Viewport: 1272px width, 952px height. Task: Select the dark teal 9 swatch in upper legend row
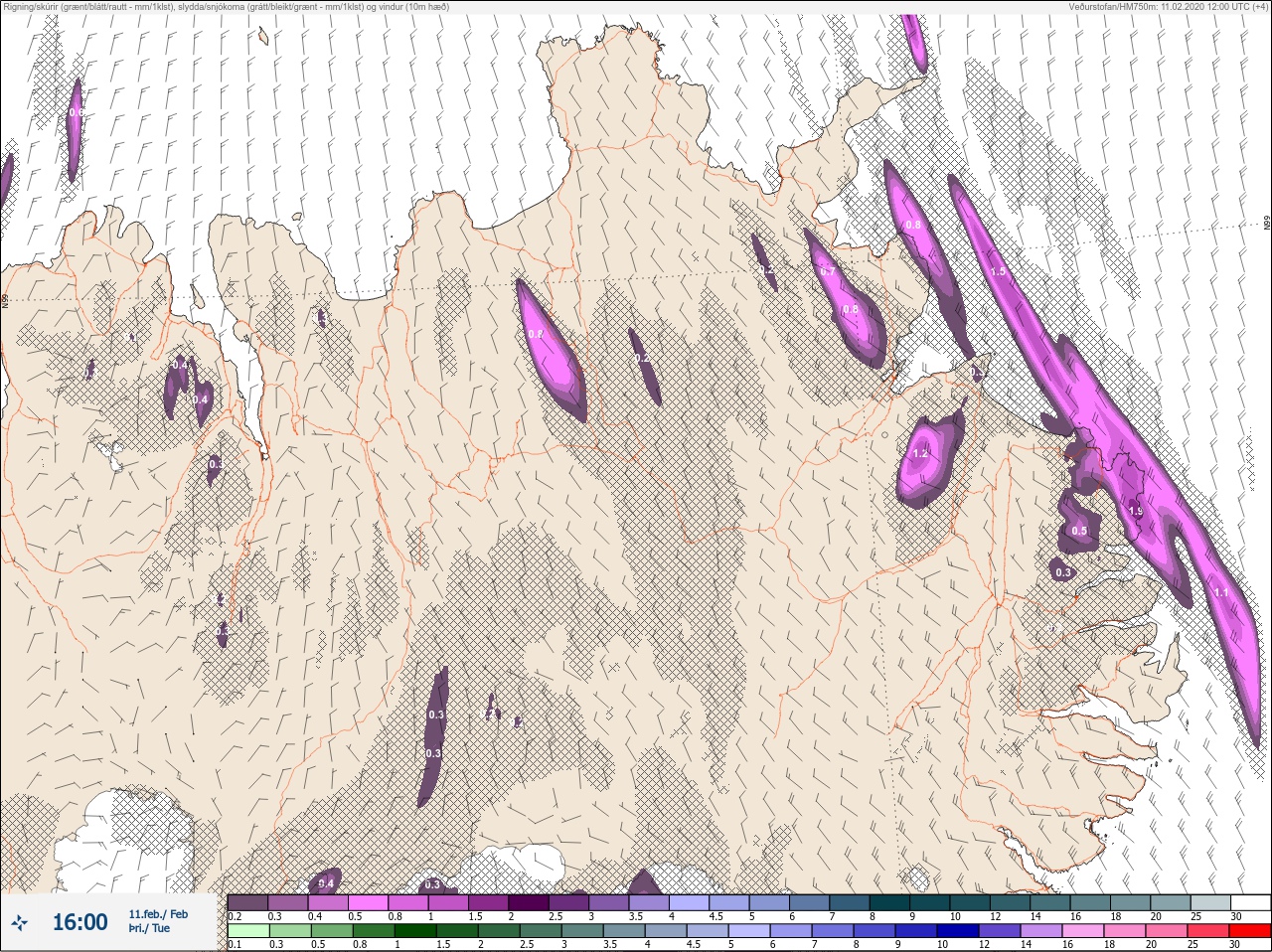coord(931,902)
